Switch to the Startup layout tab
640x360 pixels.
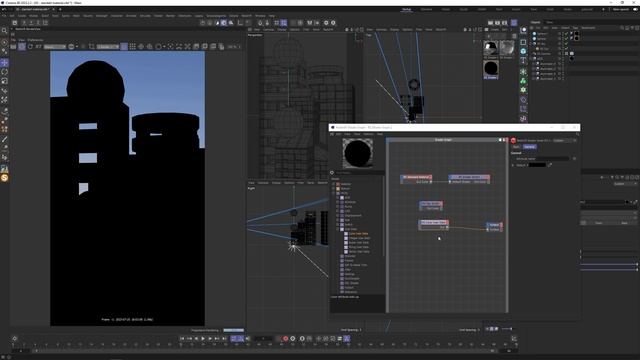point(407,9)
